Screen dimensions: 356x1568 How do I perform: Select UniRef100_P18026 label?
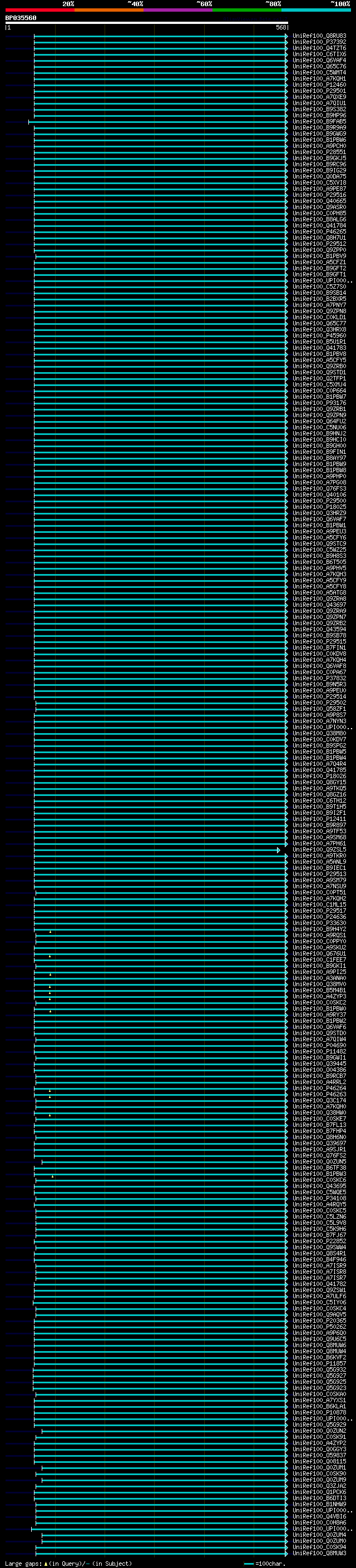319,775
